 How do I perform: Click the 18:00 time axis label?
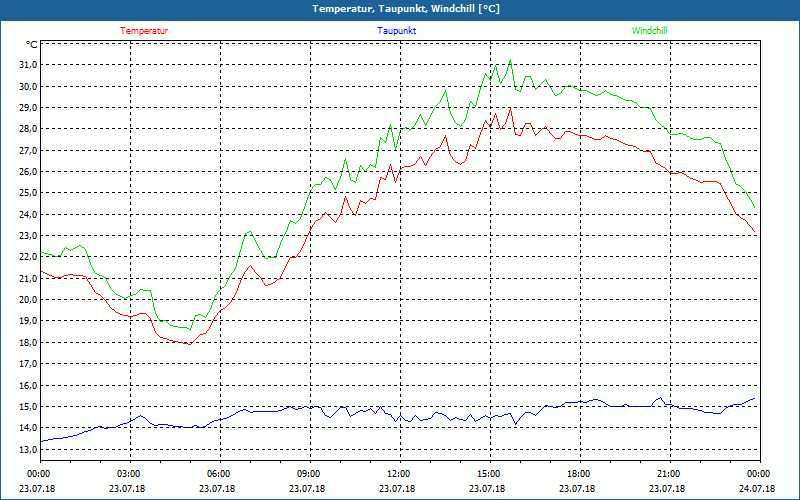[581, 474]
